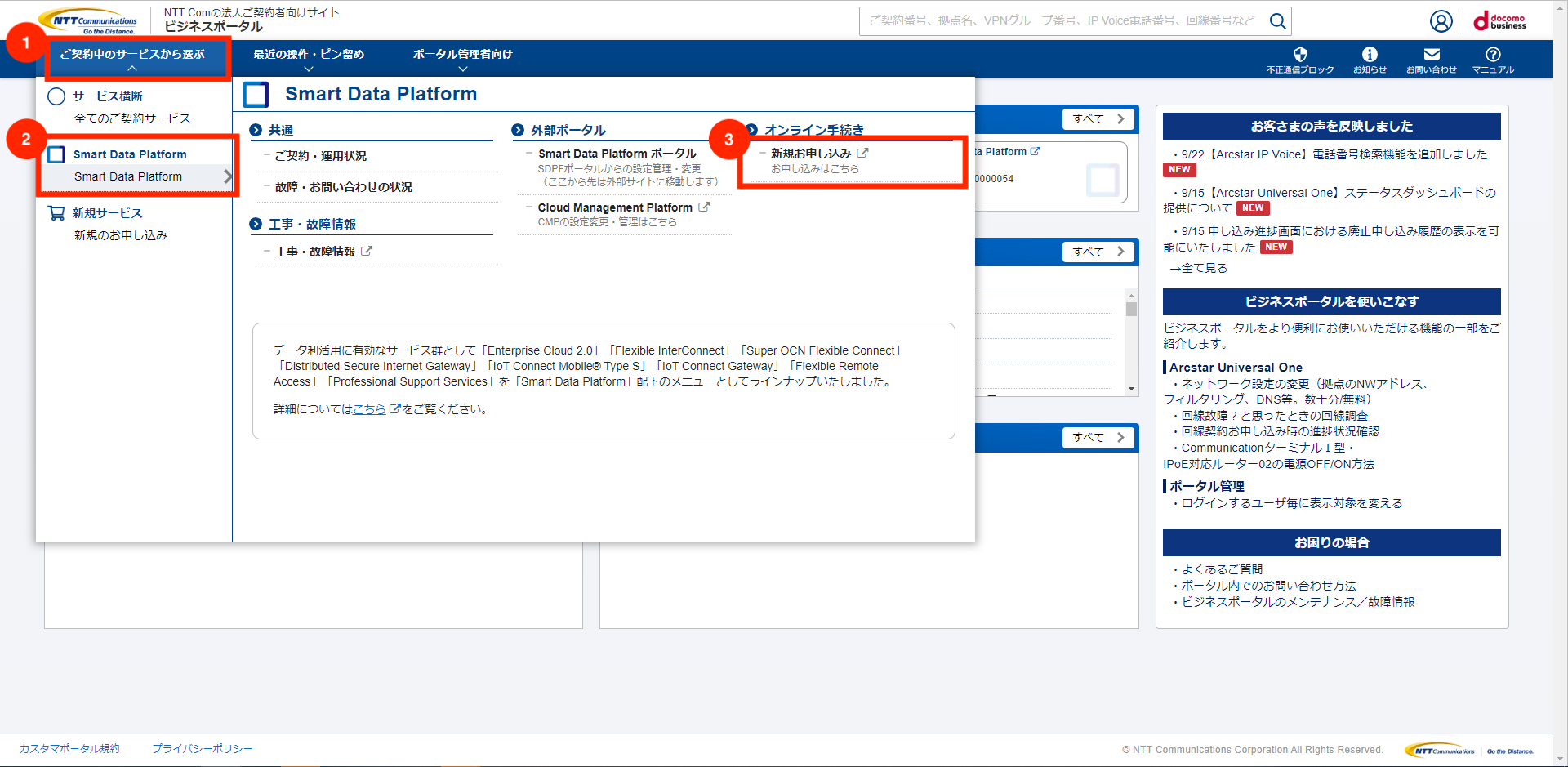The width and height of the screenshot is (1568, 767).
Task: Click the 共通 section heading
Action: pyautogui.click(x=281, y=130)
